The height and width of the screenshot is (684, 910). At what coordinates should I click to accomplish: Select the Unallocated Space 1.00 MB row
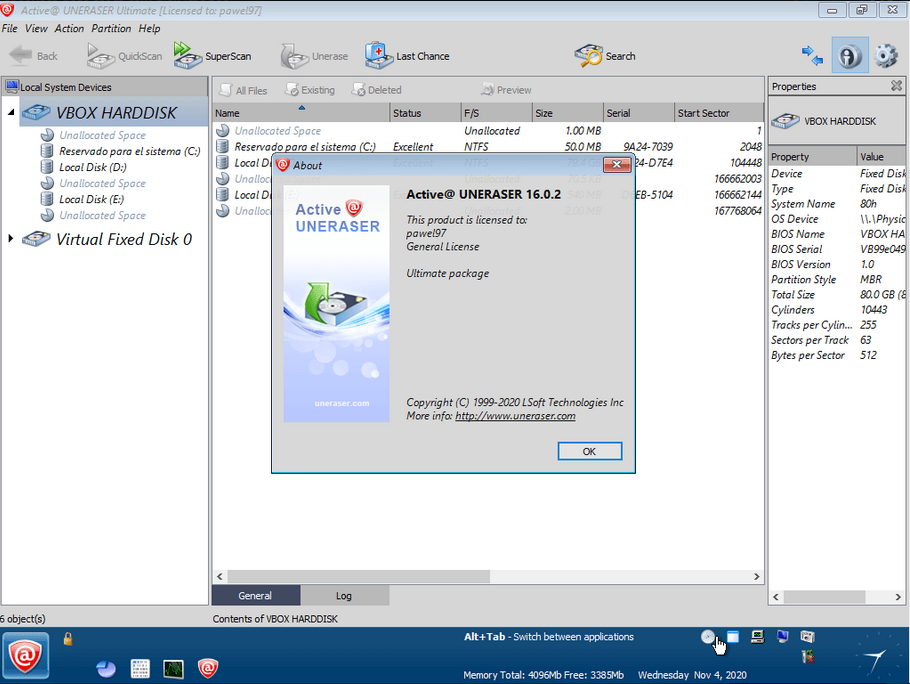tap(488, 131)
